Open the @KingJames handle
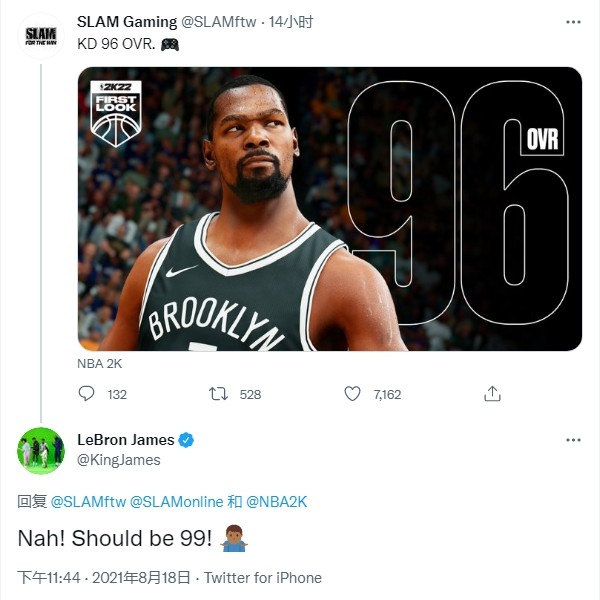This screenshot has height=600, width=600. pyautogui.click(x=119, y=460)
